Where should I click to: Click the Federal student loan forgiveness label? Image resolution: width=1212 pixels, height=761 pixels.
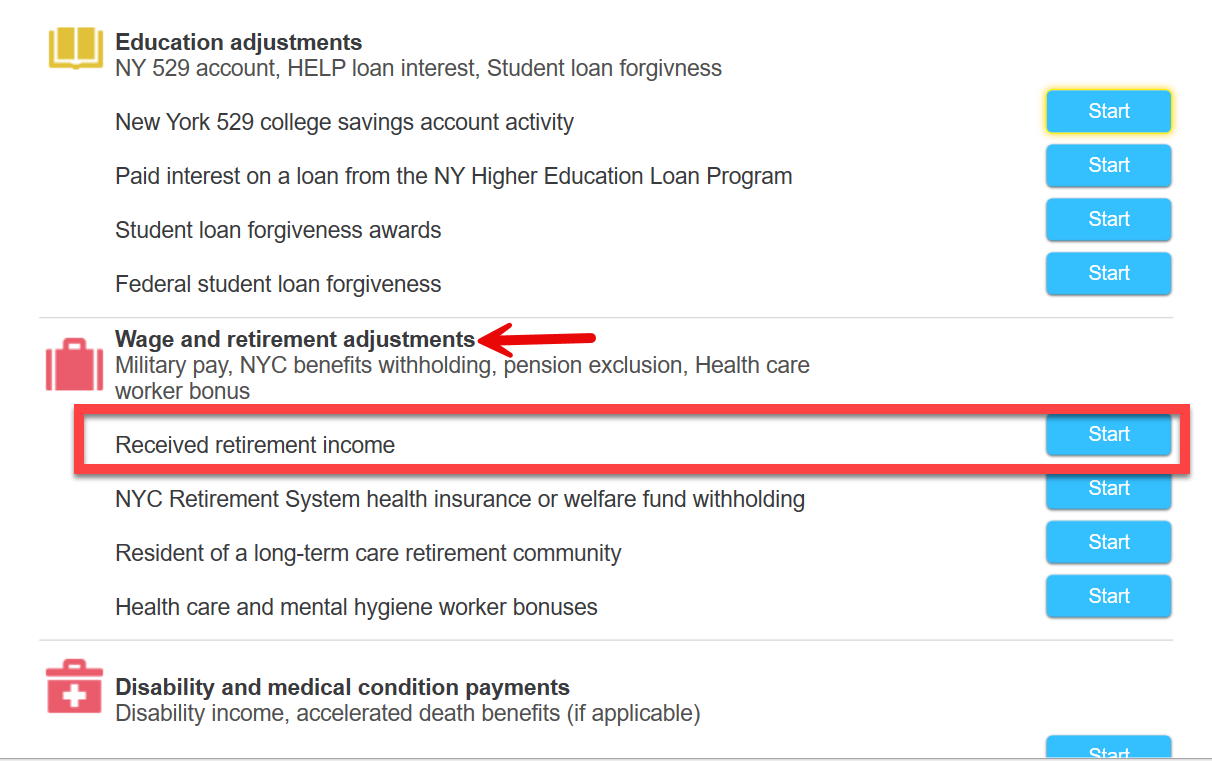pos(278,284)
